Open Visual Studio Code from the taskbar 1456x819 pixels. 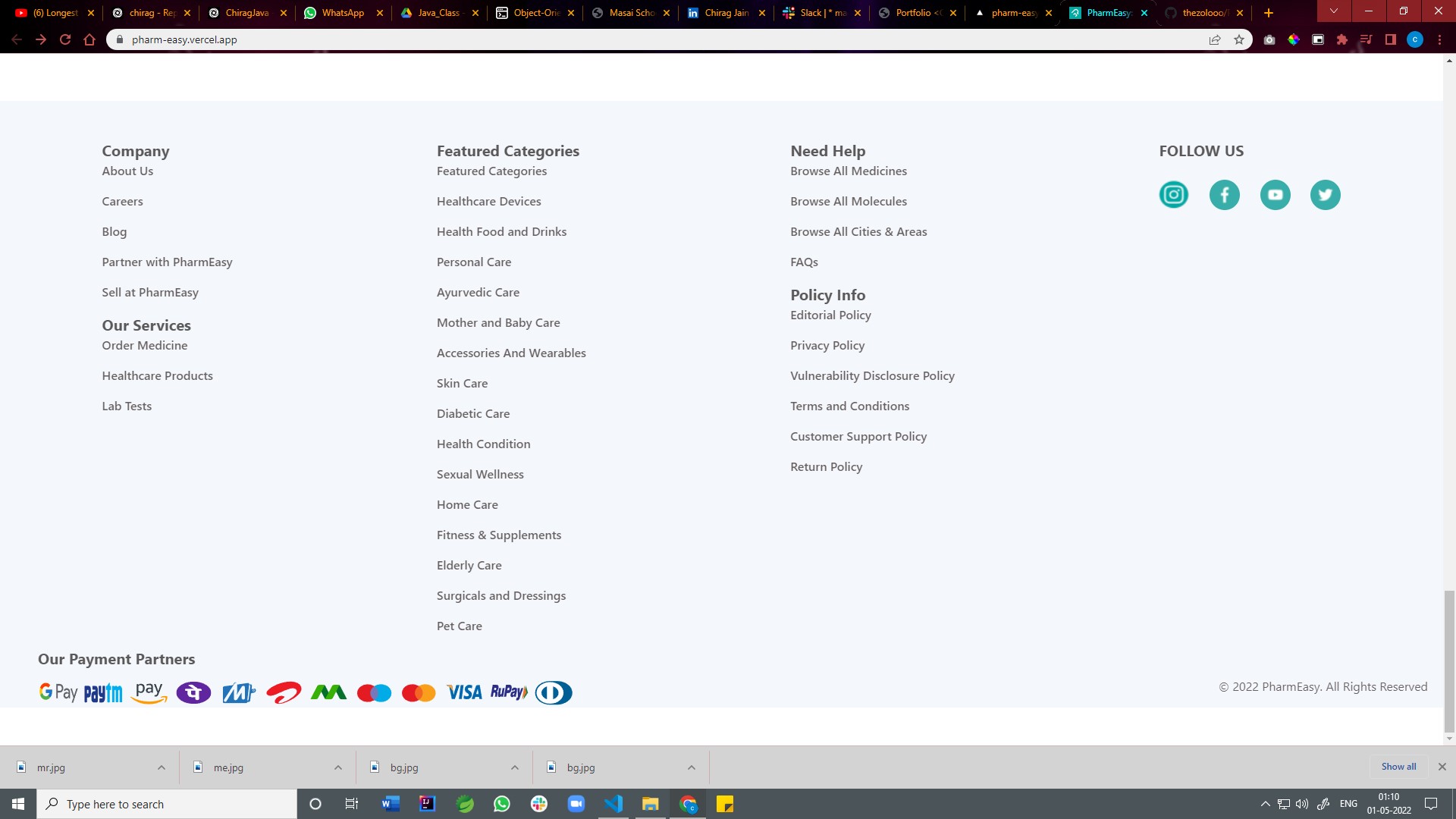(x=613, y=804)
